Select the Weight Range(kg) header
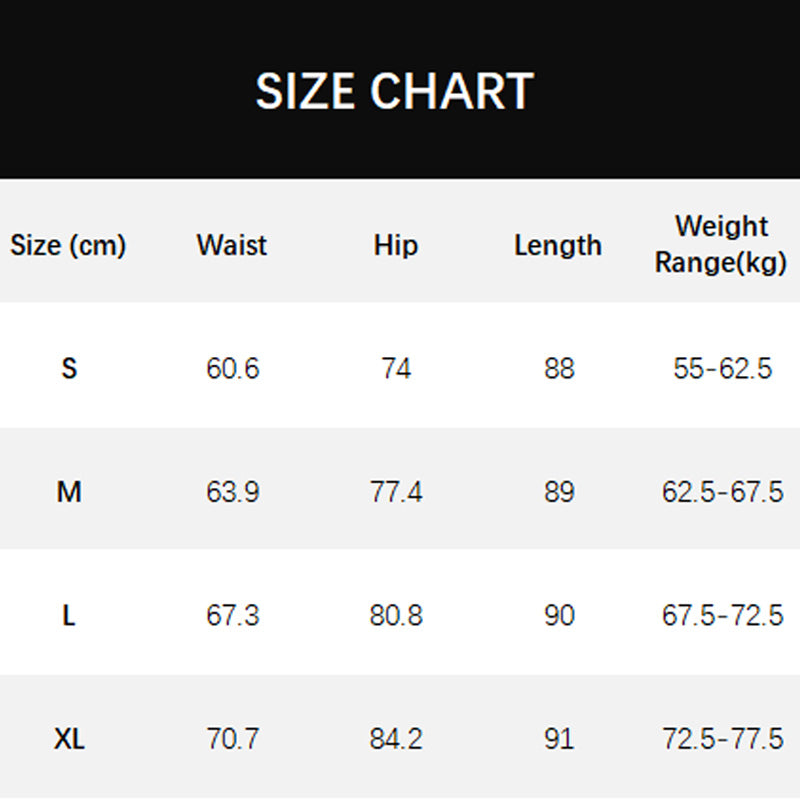 click(721, 245)
